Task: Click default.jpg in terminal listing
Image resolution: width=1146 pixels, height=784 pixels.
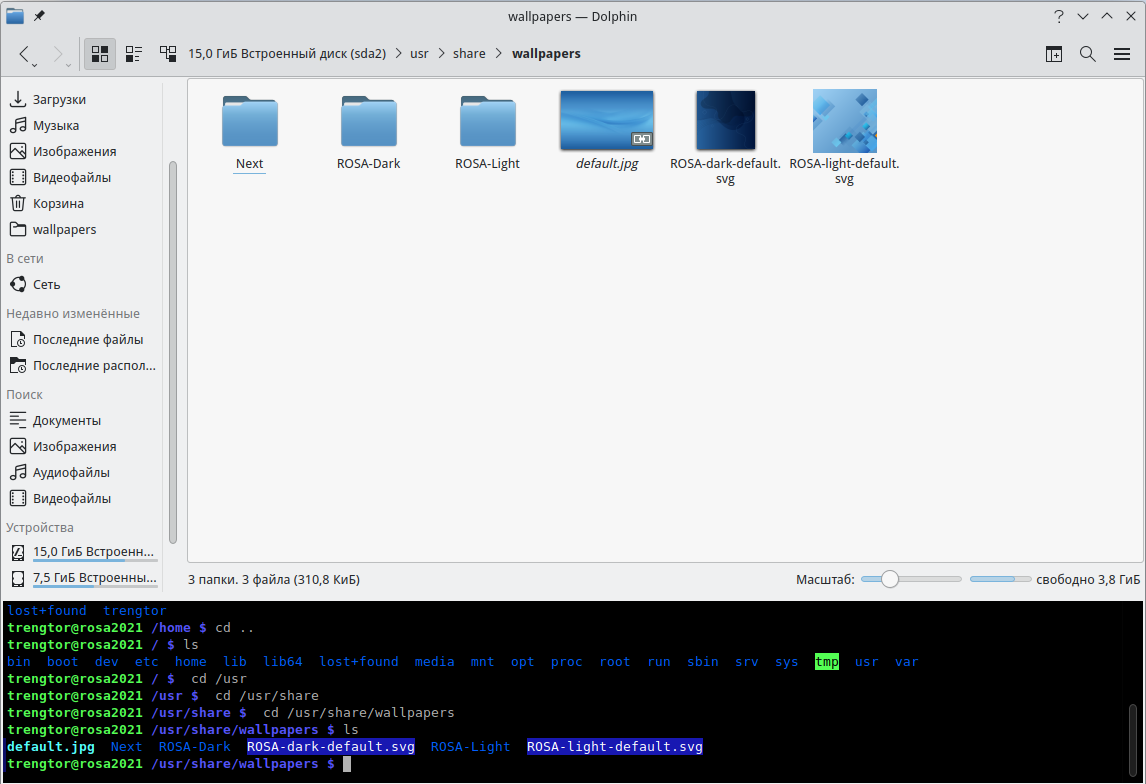Action: click(x=50, y=747)
